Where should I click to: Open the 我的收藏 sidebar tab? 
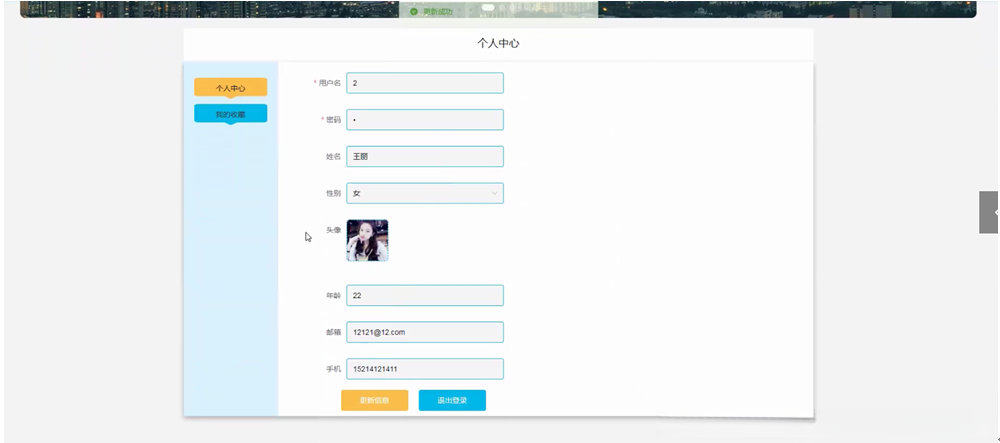[230, 114]
